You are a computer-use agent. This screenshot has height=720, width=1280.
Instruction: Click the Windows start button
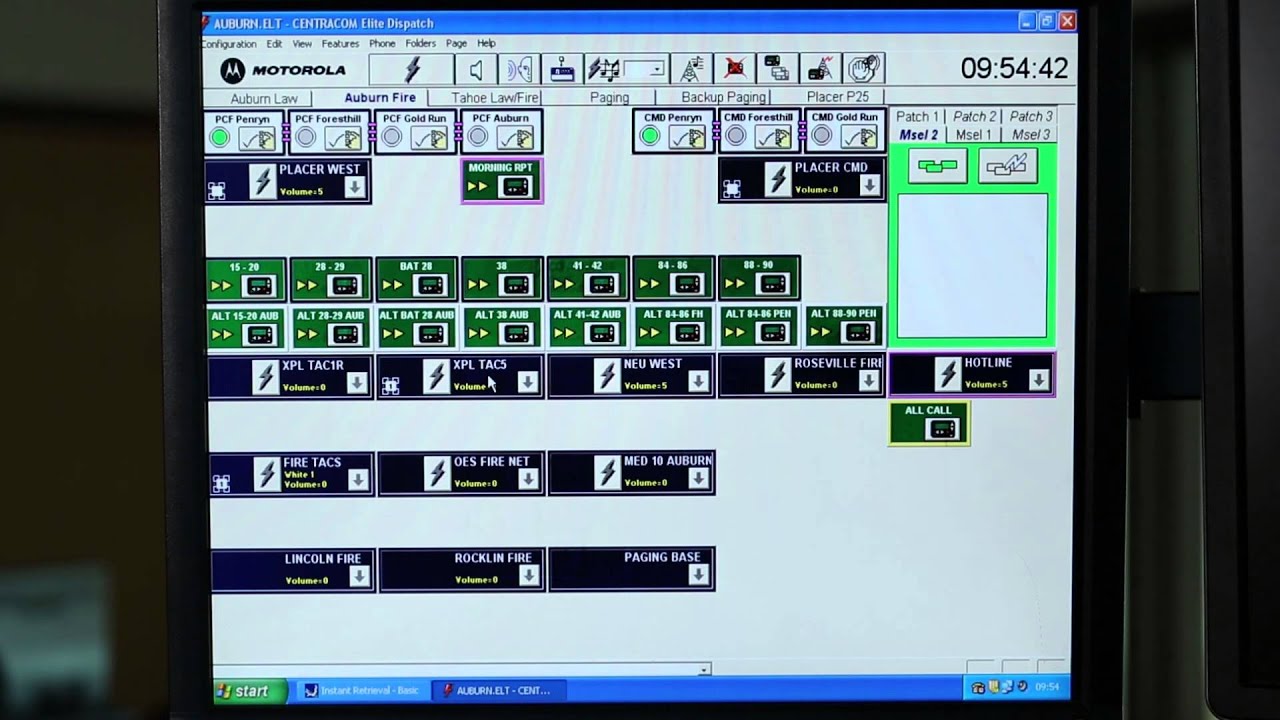(x=249, y=690)
